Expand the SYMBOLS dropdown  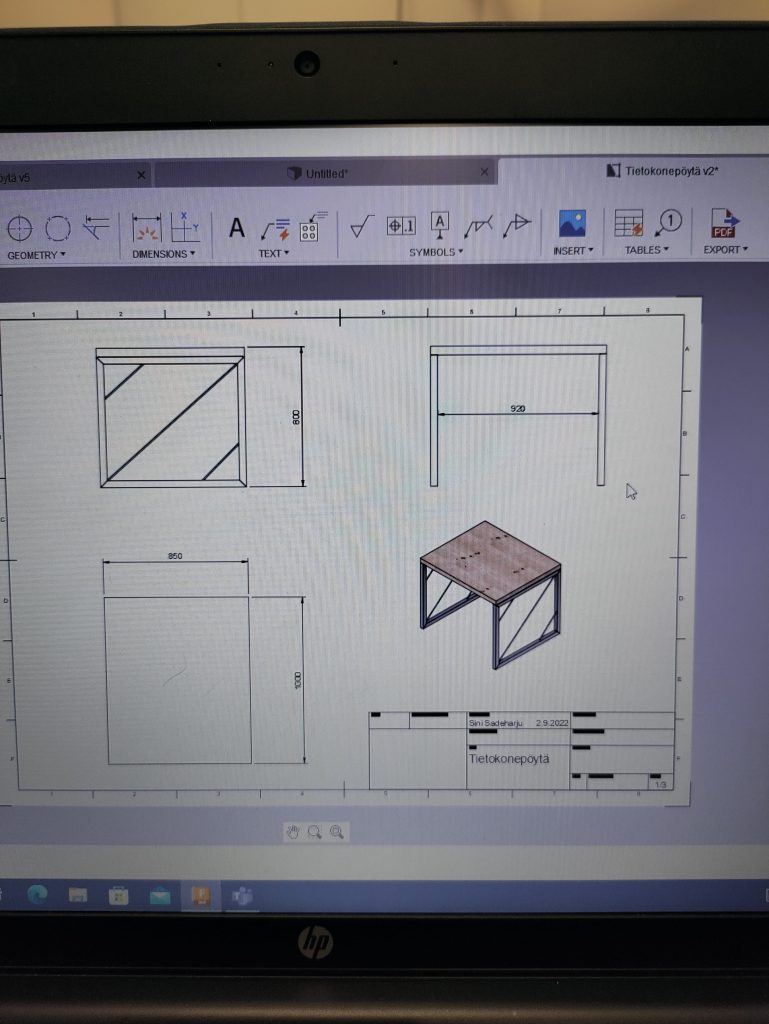coord(436,252)
